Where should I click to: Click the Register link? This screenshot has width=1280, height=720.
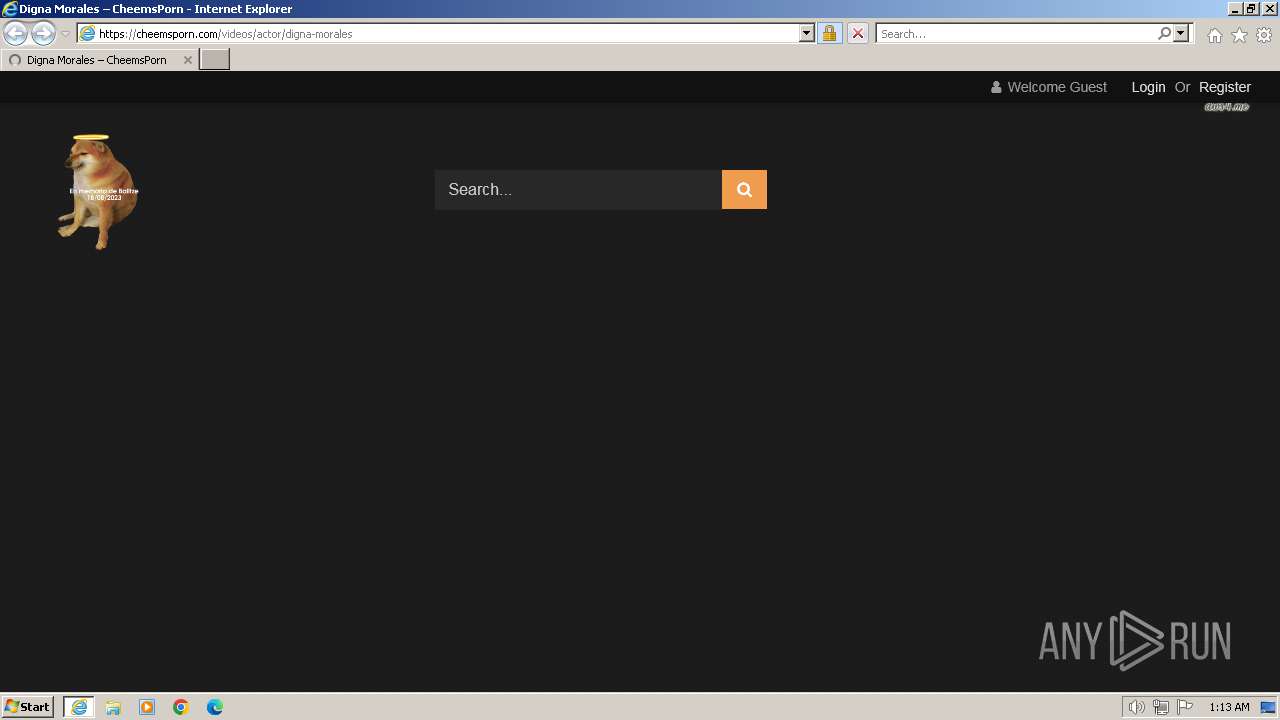pos(1225,87)
